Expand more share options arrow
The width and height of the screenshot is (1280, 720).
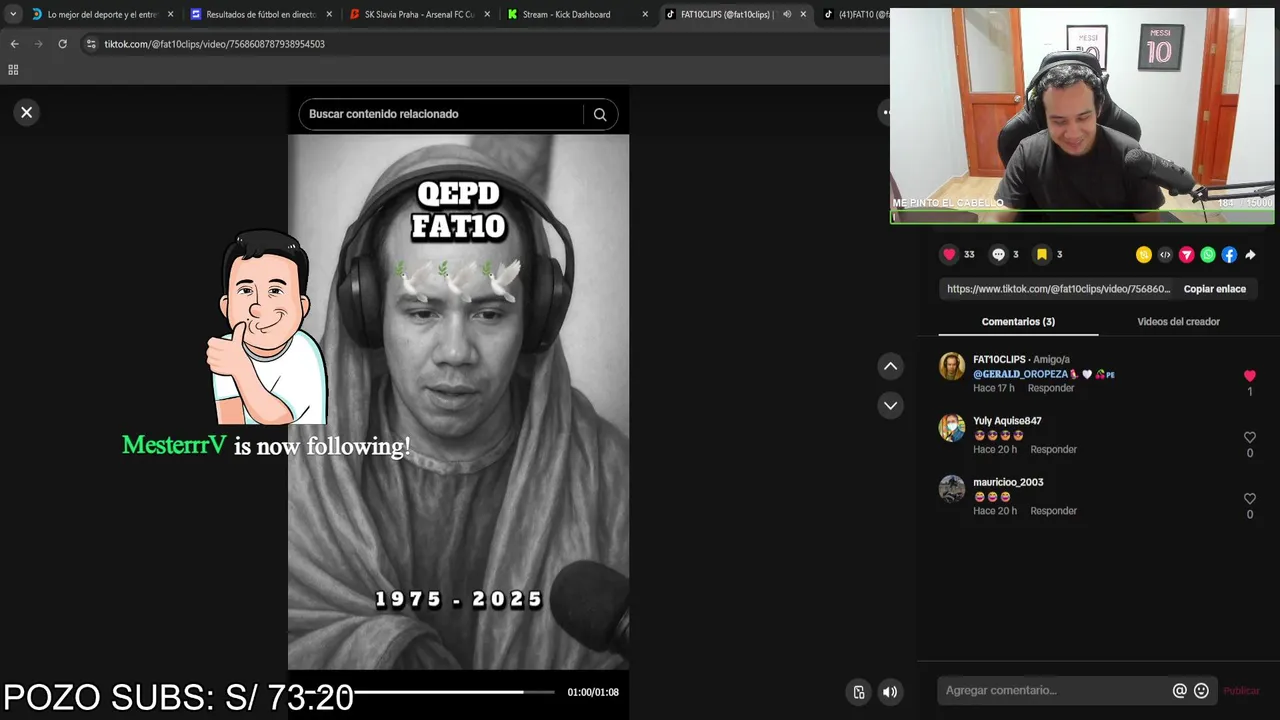click(x=1250, y=255)
